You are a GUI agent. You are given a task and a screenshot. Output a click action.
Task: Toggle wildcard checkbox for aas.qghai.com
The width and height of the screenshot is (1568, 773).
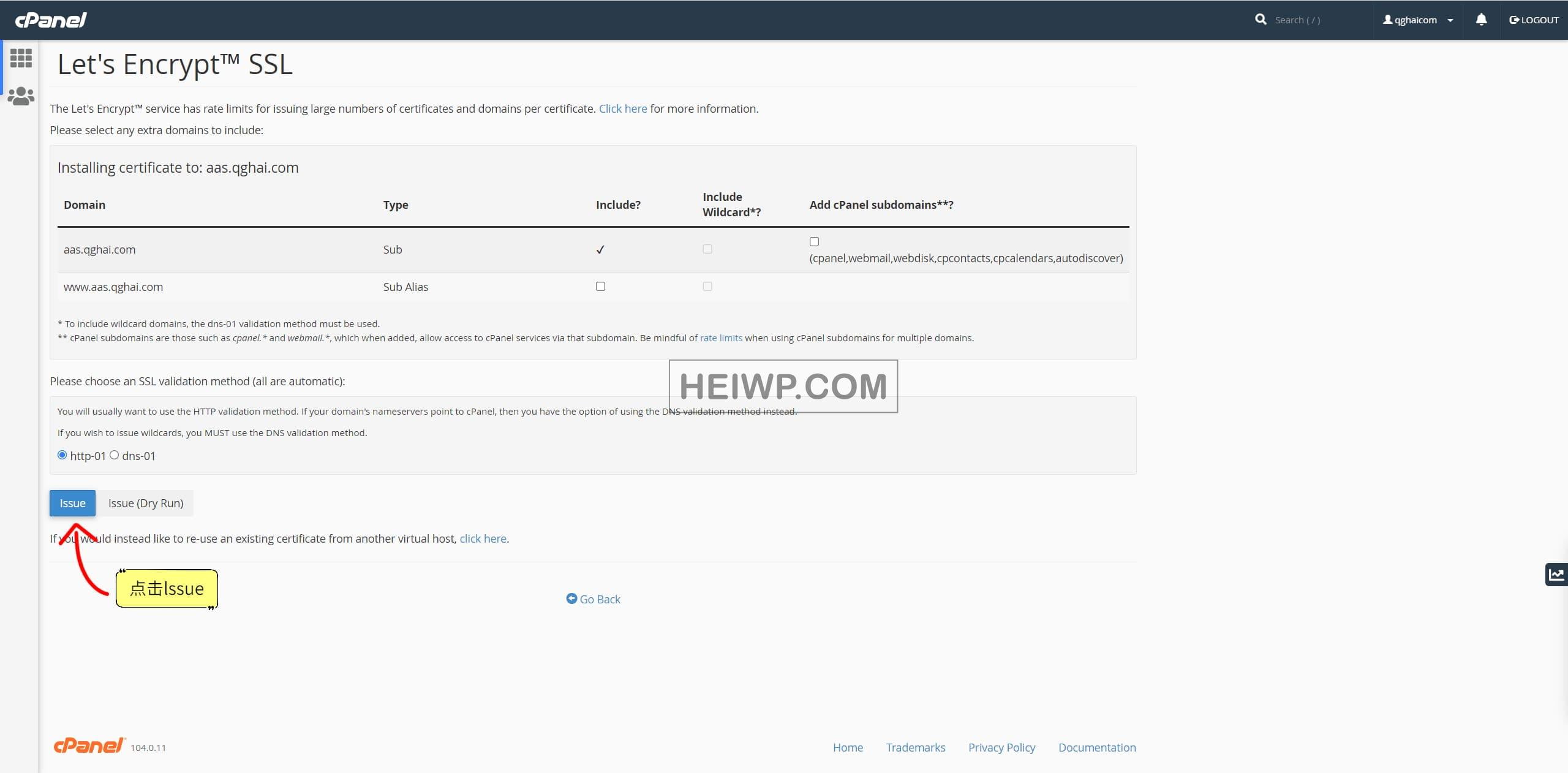coord(707,249)
